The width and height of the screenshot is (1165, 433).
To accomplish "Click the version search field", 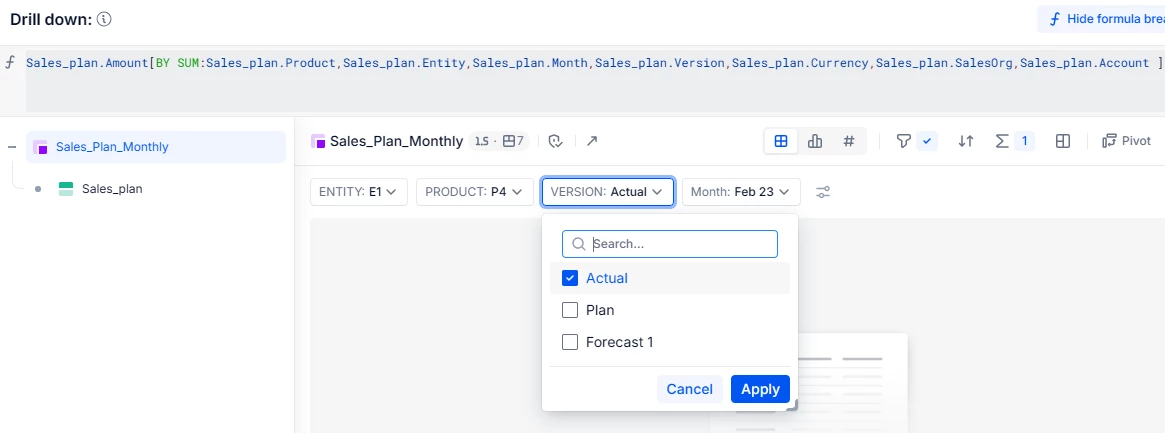I will (x=680, y=244).
